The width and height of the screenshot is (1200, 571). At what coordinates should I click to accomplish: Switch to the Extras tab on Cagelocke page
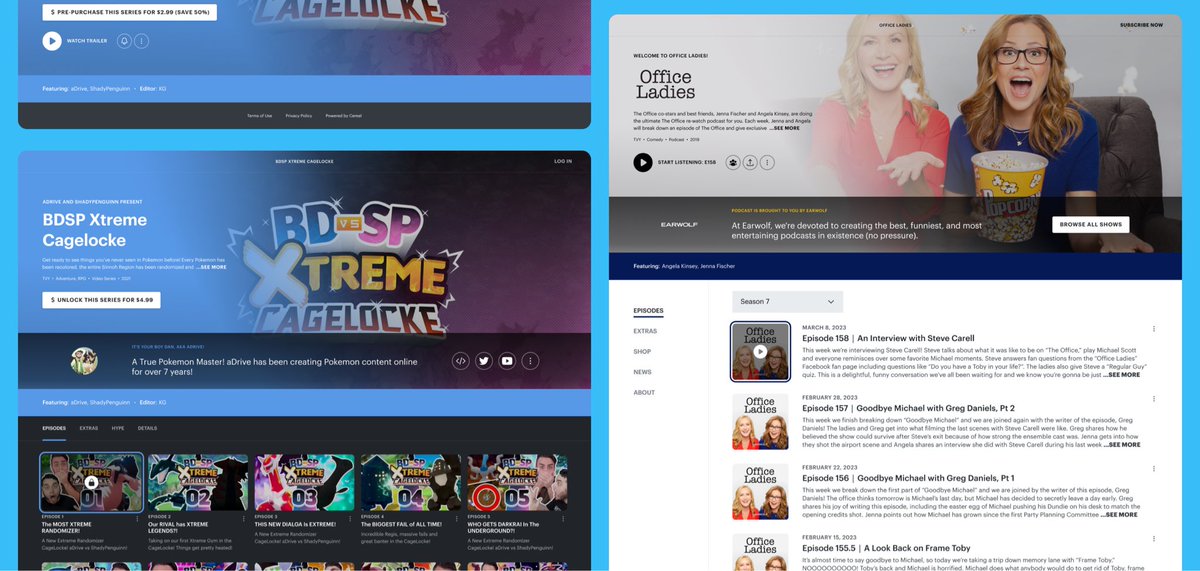[89, 428]
